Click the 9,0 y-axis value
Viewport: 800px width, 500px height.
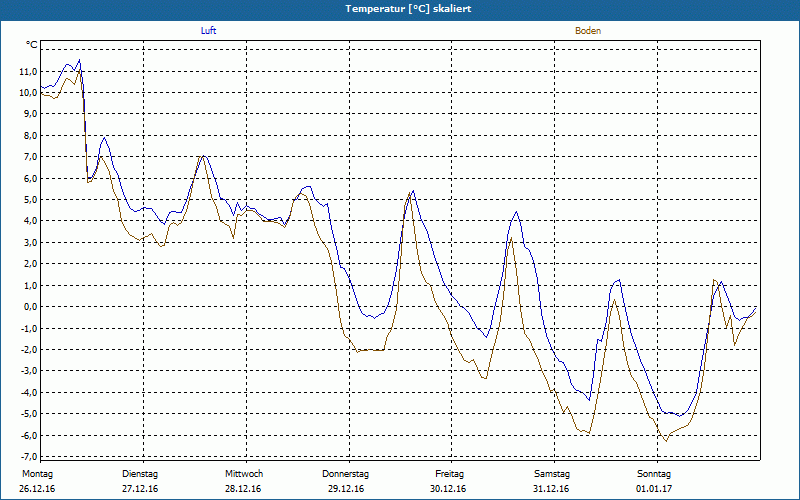point(30,114)
